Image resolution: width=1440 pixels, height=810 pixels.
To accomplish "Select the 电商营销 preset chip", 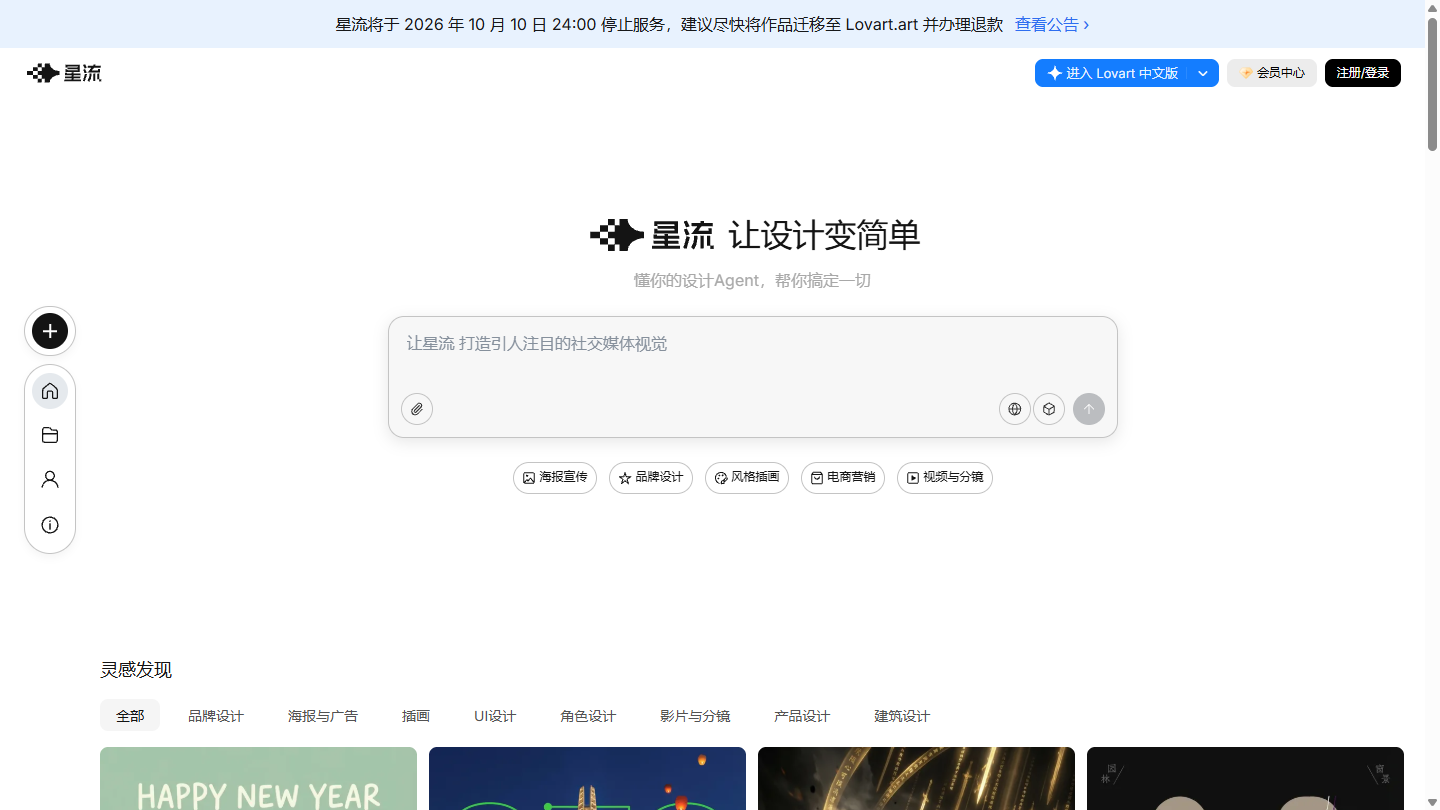I will coord(843,478).
